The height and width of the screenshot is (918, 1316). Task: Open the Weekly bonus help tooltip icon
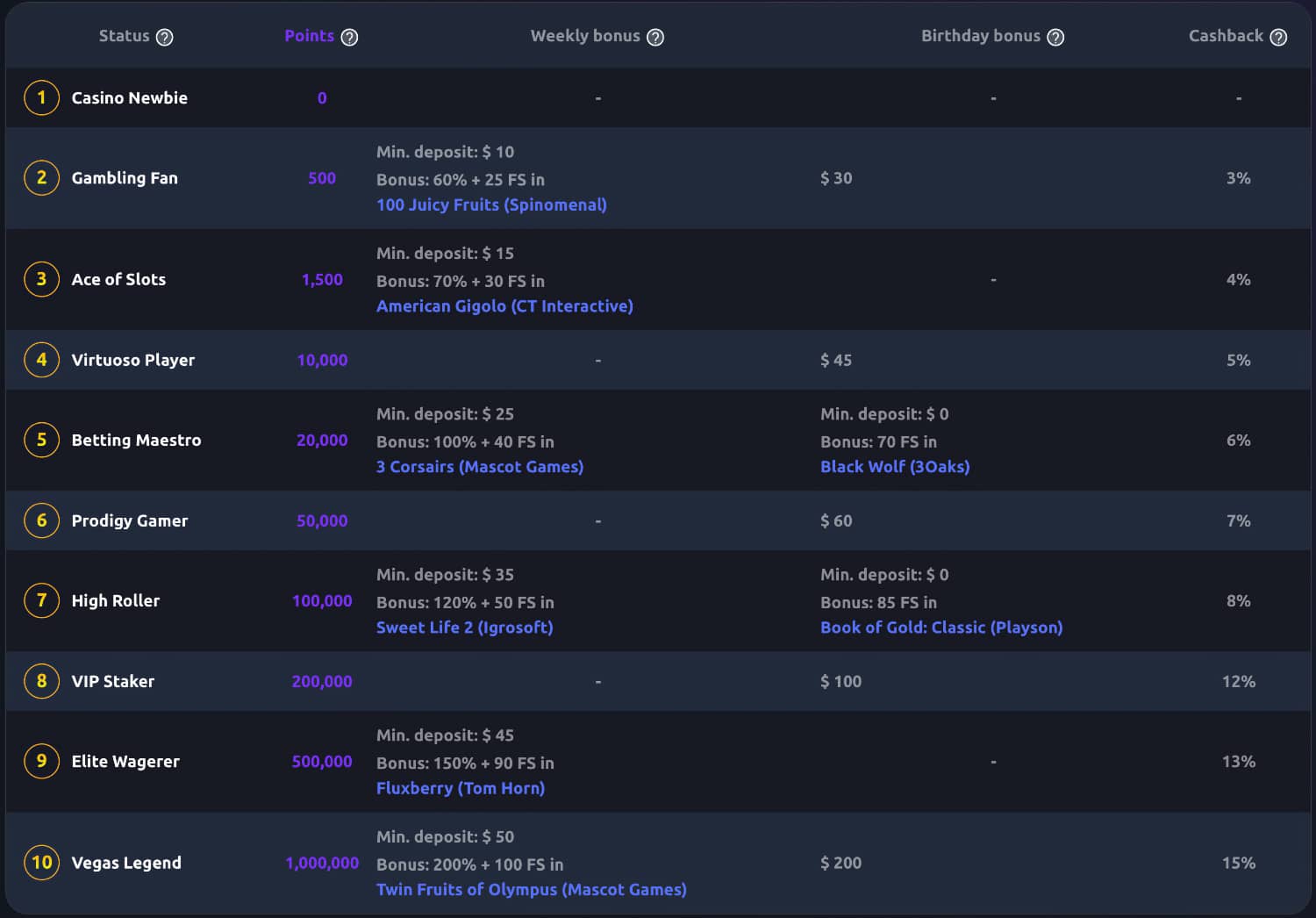click(655, 37)
